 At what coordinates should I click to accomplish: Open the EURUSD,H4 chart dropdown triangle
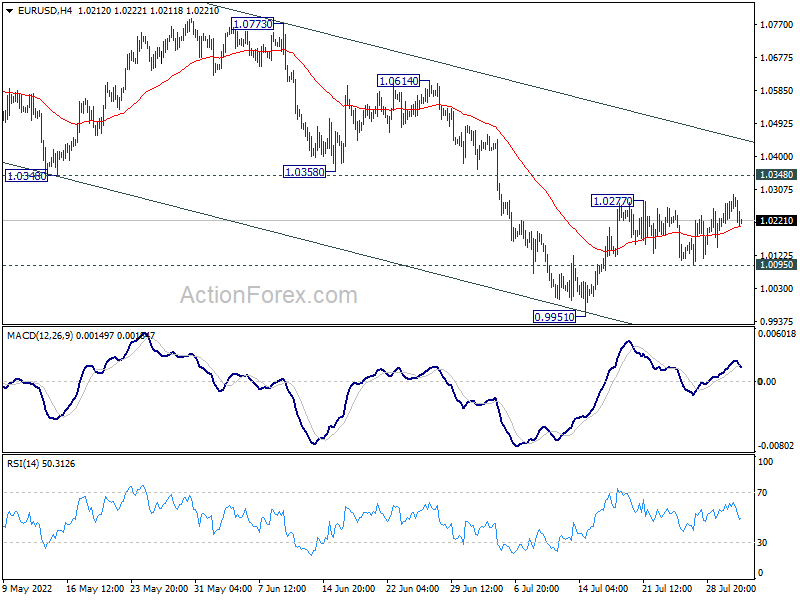point(9,11)
